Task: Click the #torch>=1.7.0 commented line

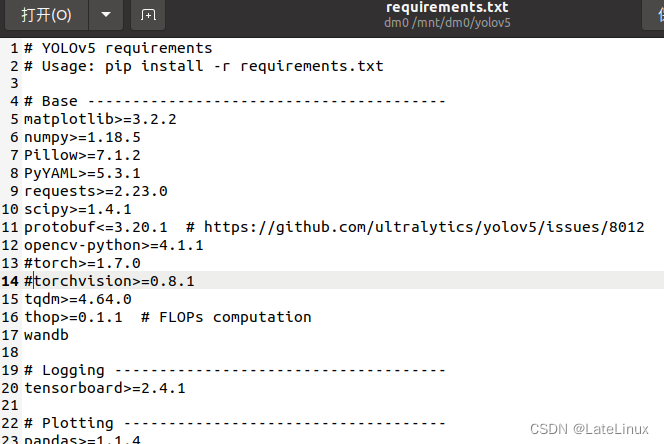Action: pos(82,263)
